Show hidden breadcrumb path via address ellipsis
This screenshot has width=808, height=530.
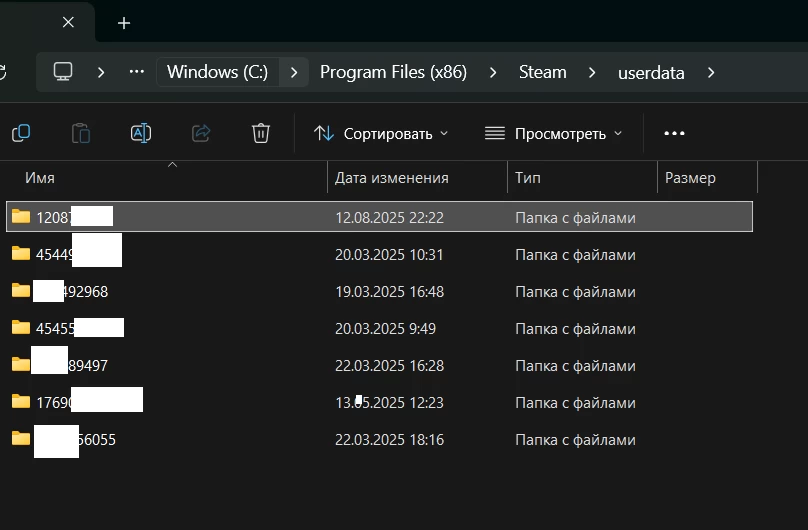(x=137, y=72)
